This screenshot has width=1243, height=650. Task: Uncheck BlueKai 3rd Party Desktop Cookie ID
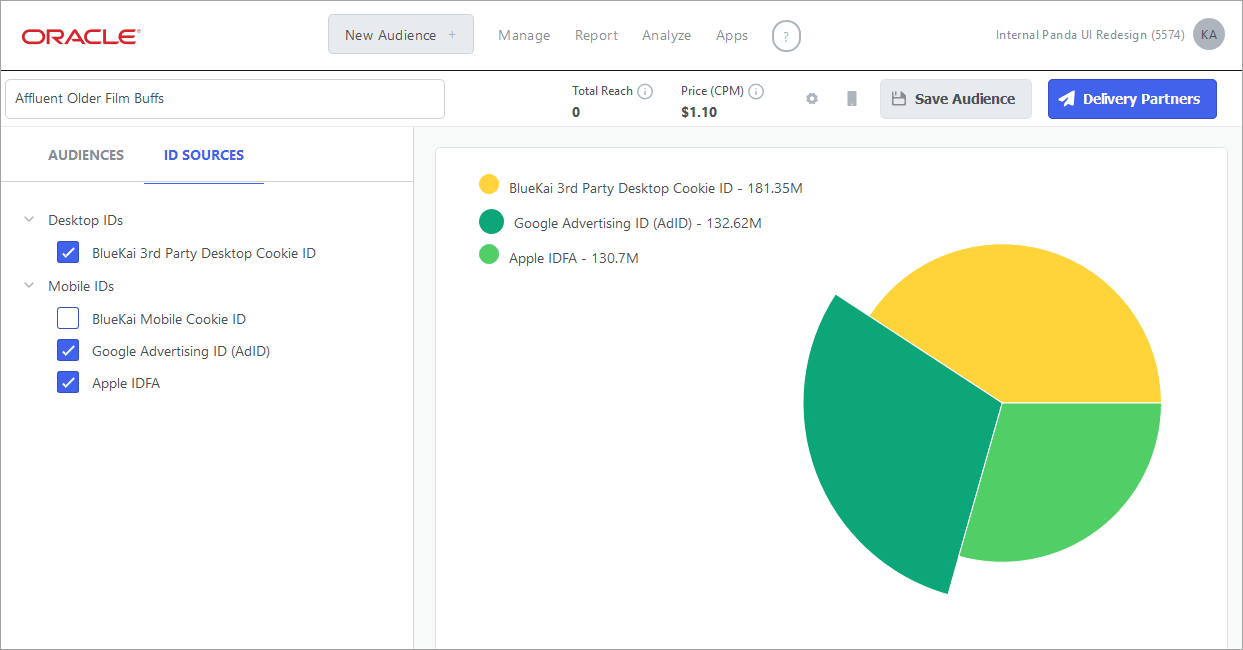tap(68, 253)
